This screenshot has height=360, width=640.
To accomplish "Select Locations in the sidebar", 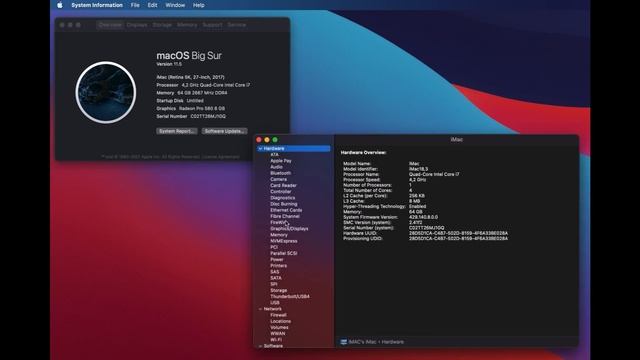I will tap(281, 321).
